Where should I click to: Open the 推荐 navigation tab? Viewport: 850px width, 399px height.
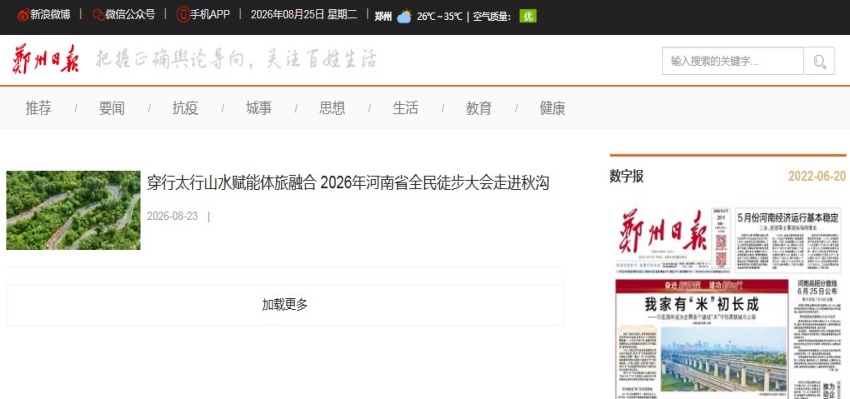point(38,108)
